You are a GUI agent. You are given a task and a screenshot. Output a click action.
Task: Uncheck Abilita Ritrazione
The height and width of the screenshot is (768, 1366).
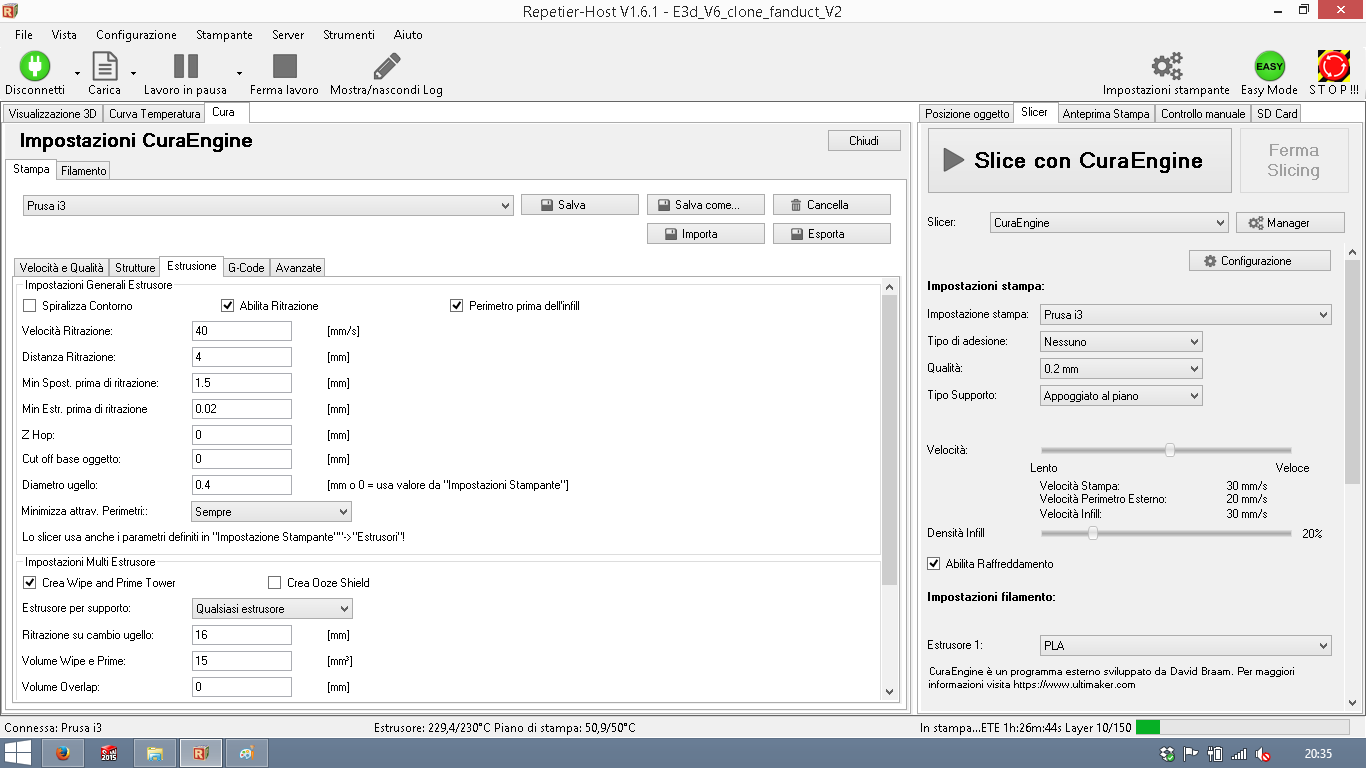point(227,305)
